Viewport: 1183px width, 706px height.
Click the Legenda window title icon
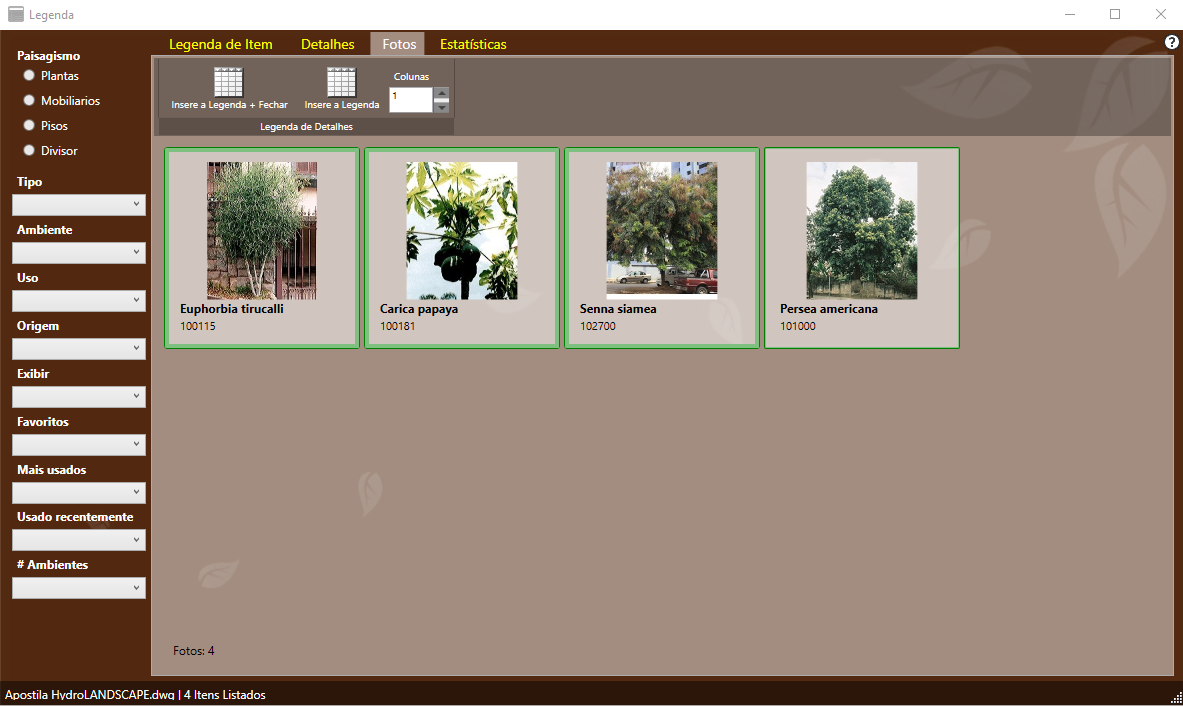tap(16, 15)
